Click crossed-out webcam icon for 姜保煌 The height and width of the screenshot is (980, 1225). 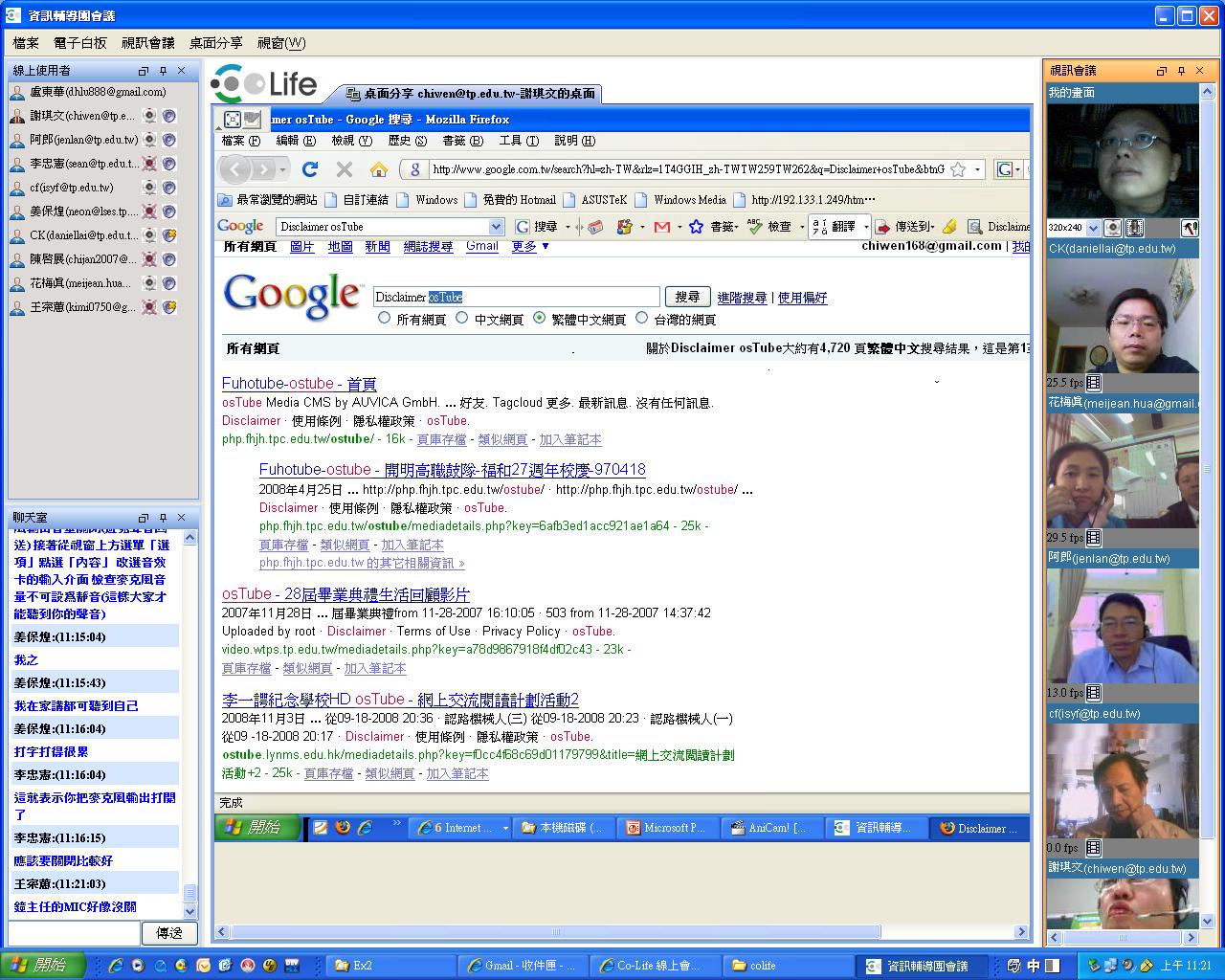149,212
